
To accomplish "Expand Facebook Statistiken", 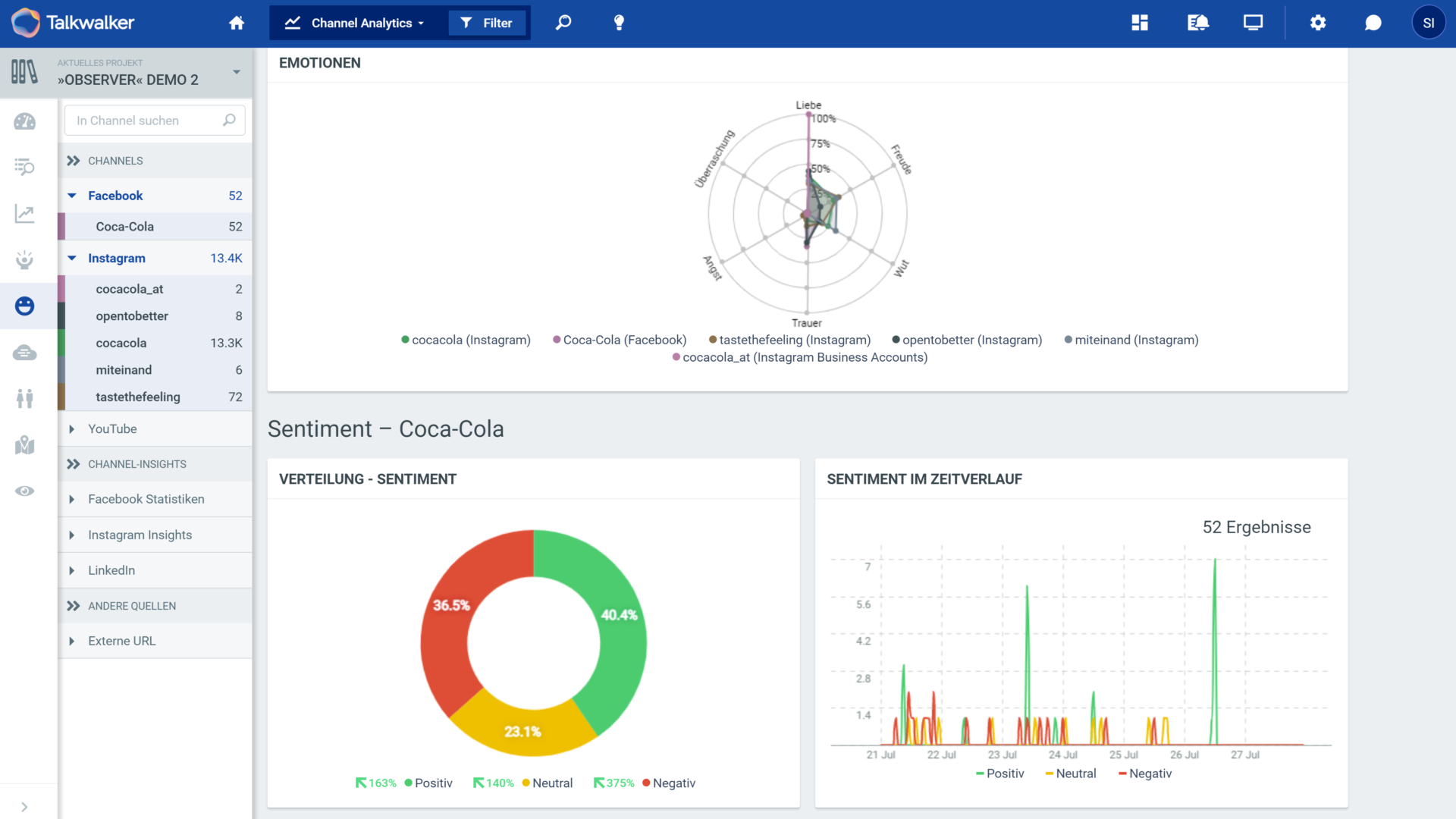I will [72, 500].
